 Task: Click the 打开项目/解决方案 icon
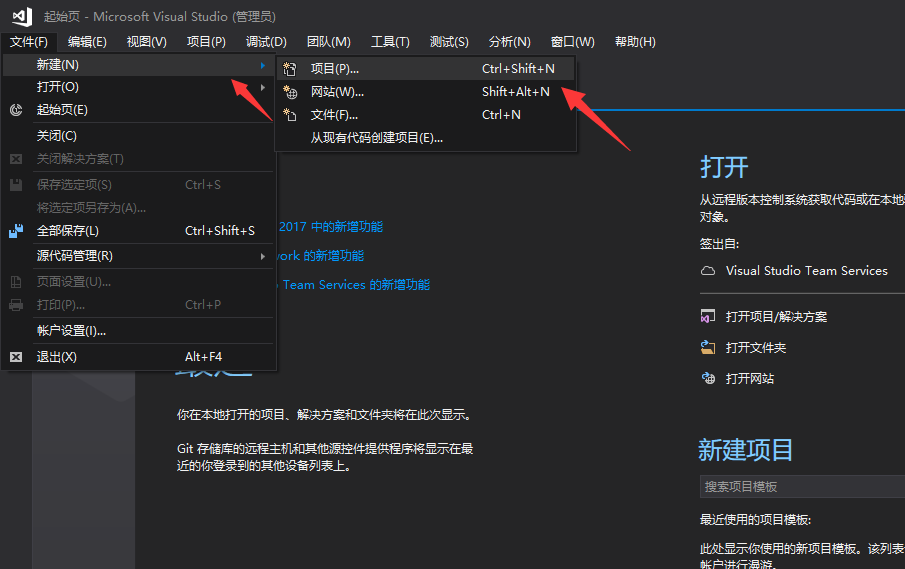[708, 317]
